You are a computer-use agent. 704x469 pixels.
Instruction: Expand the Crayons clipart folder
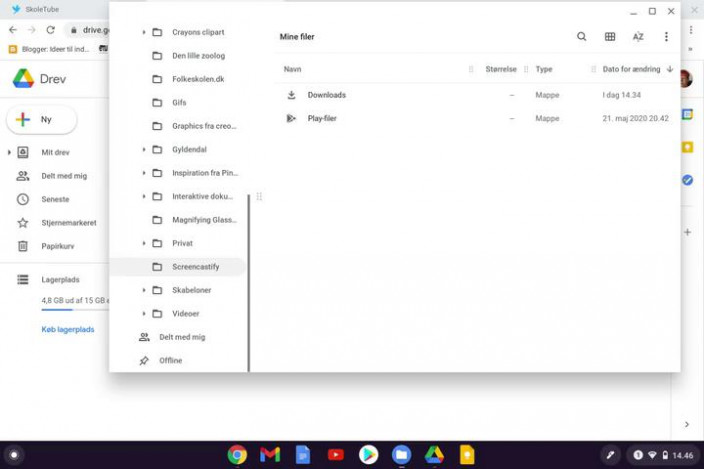click(x=144, y=32)
